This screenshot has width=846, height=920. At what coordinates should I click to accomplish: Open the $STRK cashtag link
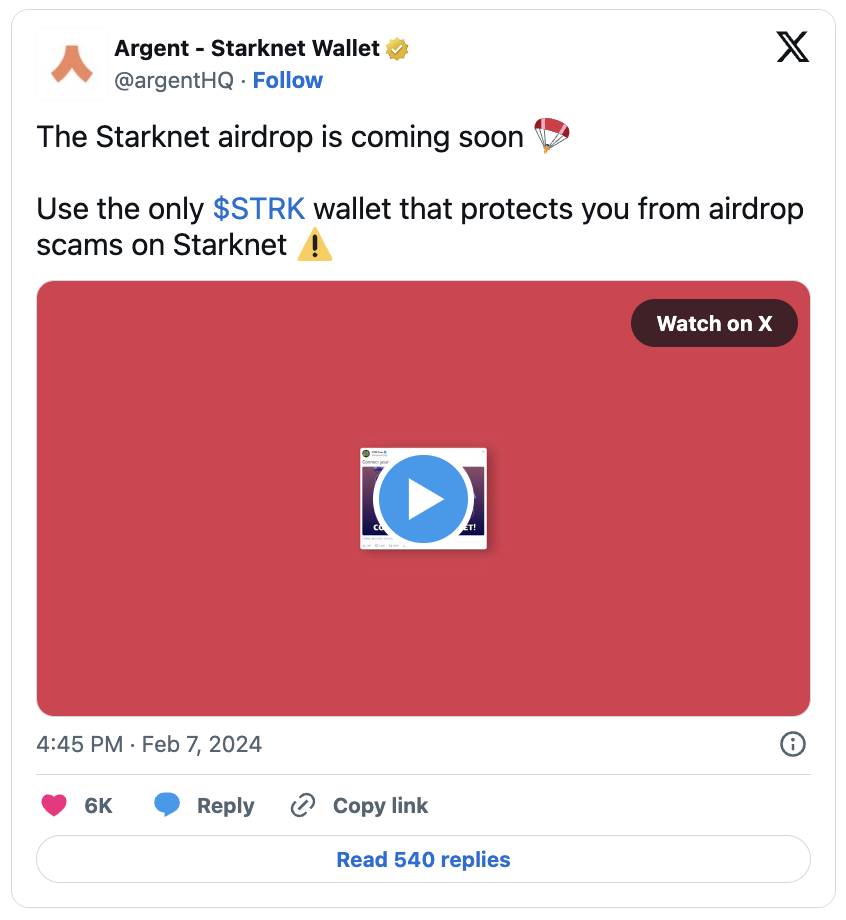click(259, 209)
